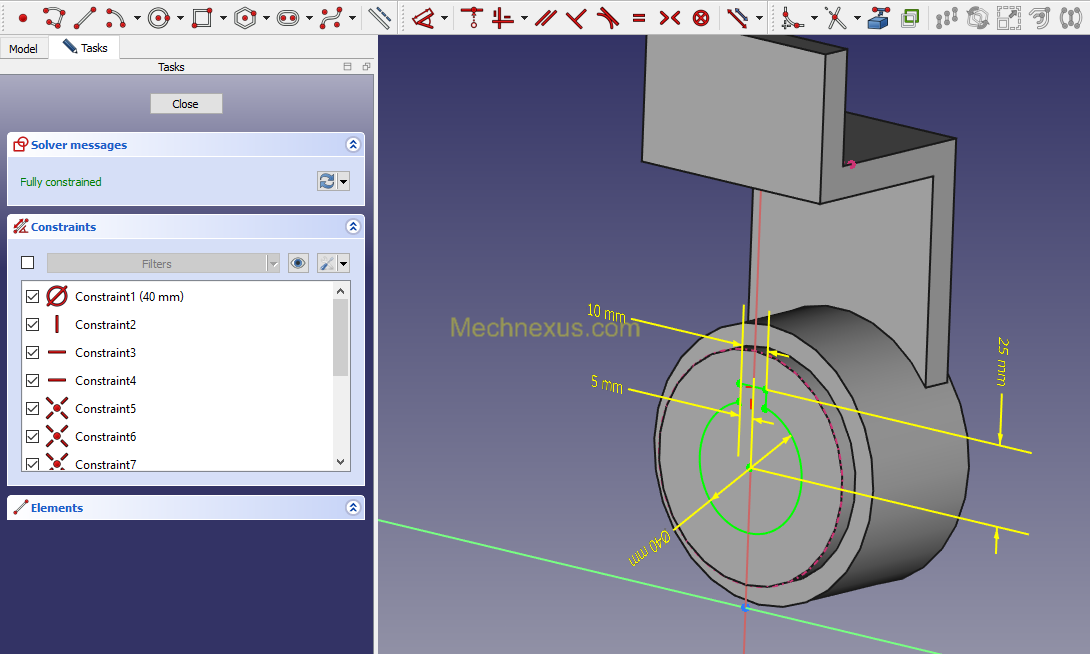The width and height of the screenshot is (1090, 654).
Task: Toggle construction geometry mode
Action: (x=380, y=18)
